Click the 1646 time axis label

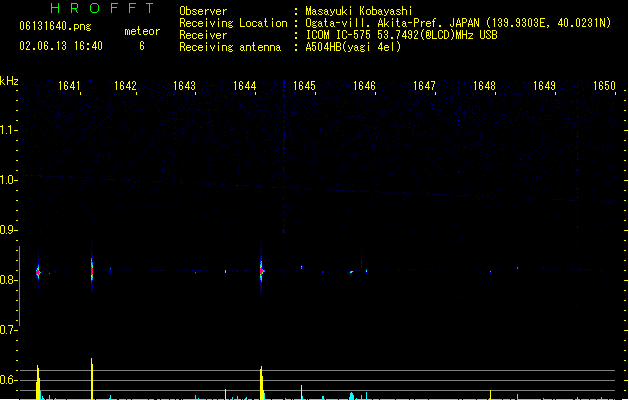364,86
